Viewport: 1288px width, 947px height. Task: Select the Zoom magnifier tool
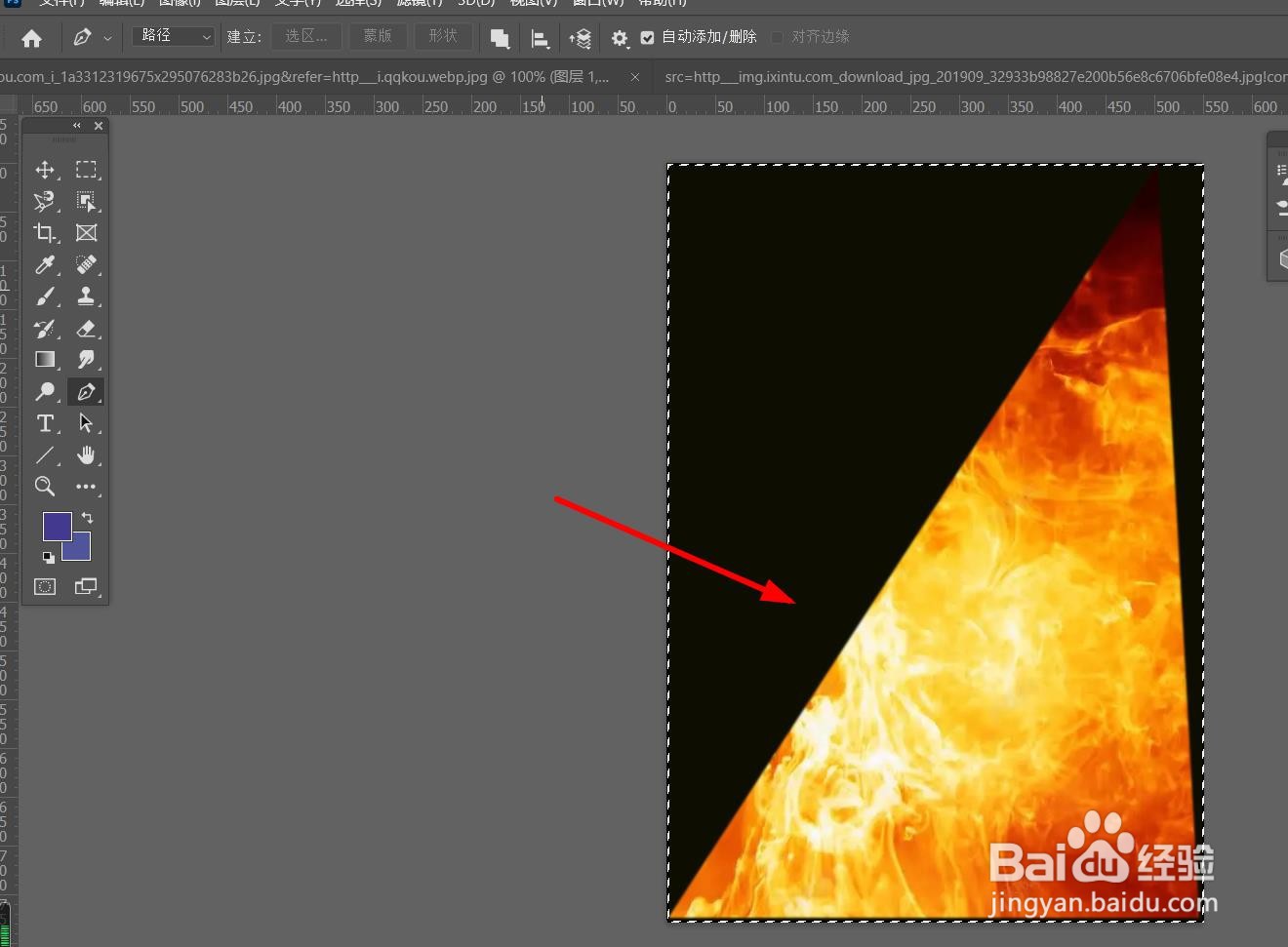click(45, 486)
